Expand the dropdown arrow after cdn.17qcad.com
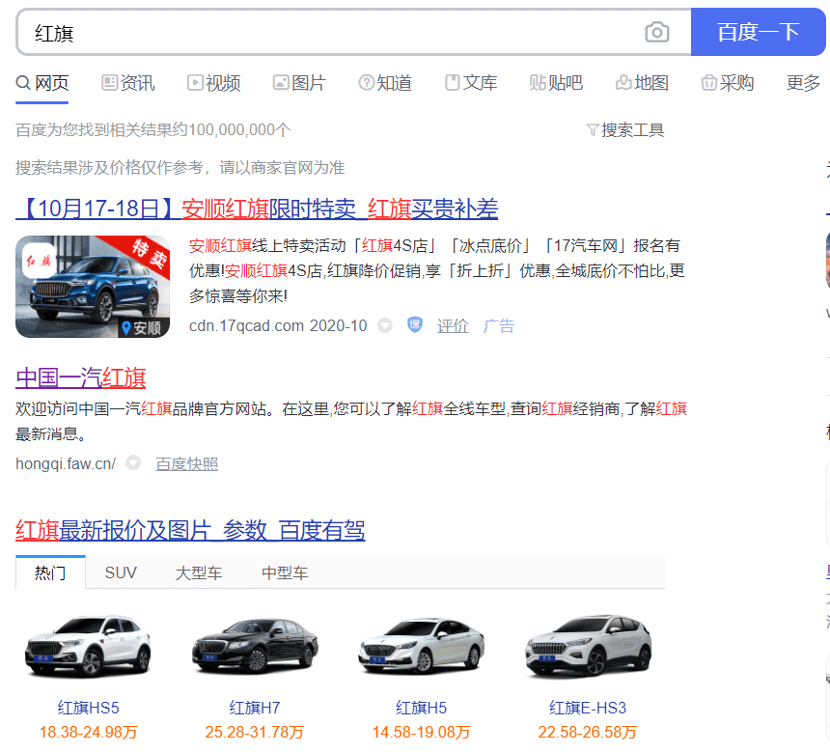Viewport: 830px width, 752px height. pos(385,325)
